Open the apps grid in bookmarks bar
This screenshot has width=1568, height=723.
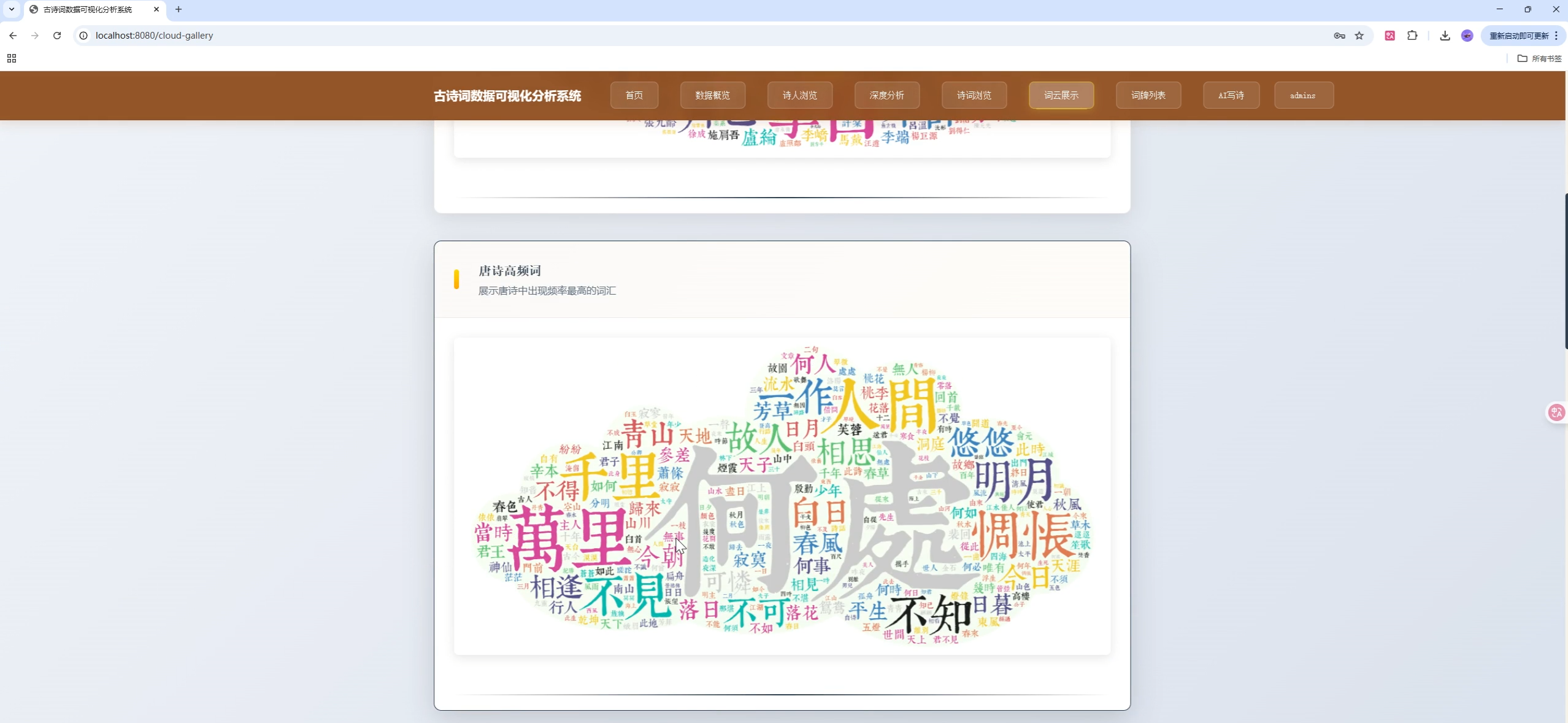coord(12,58)
